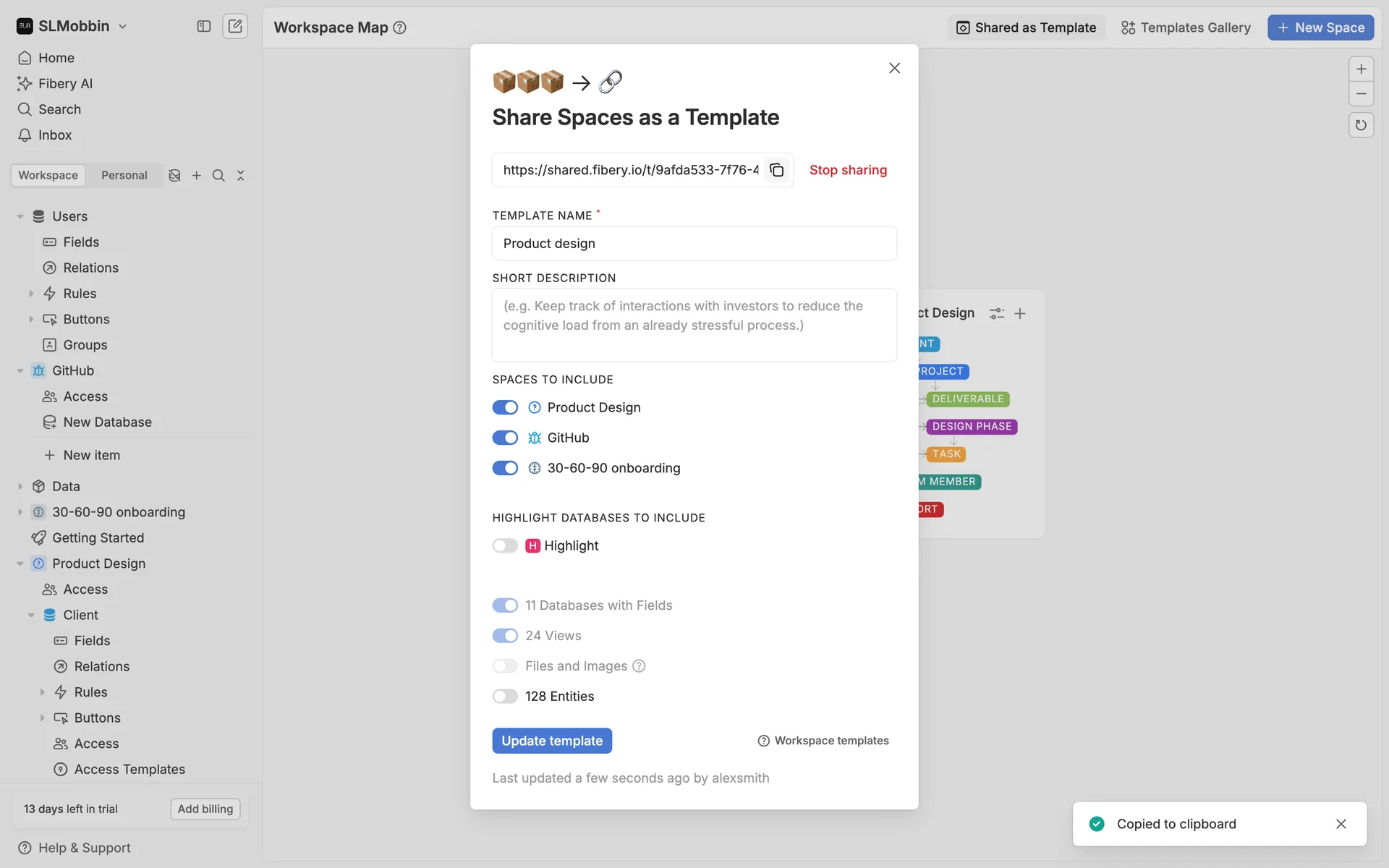Collapse the left sidebar panel
The width and height of the screenshot is (1389, 868).
[203, 27]
